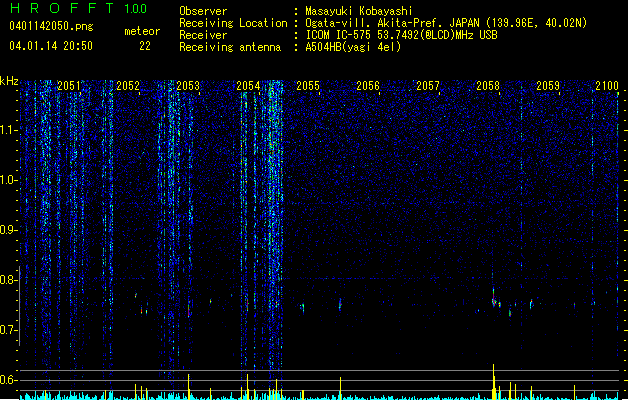The image size is (629, 400).
Task: Select the 2100 time marker
Action: [x=607, y=86]
